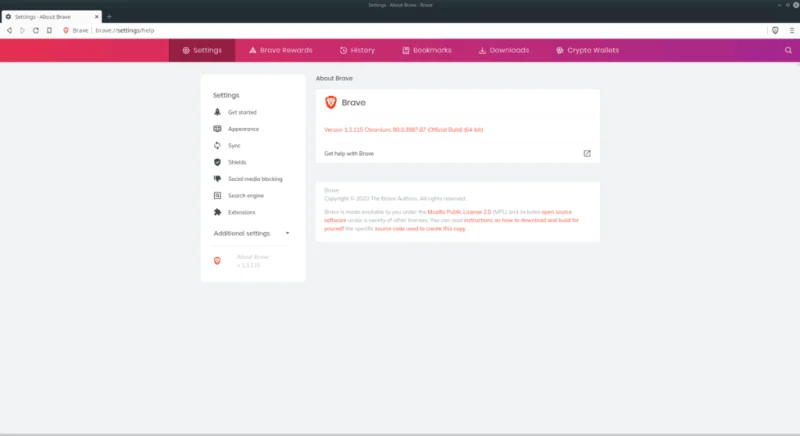The height and width of the screenshot is (436, 800).
Task: Open the Brave Rewards tab
Action: pos(281,50)
